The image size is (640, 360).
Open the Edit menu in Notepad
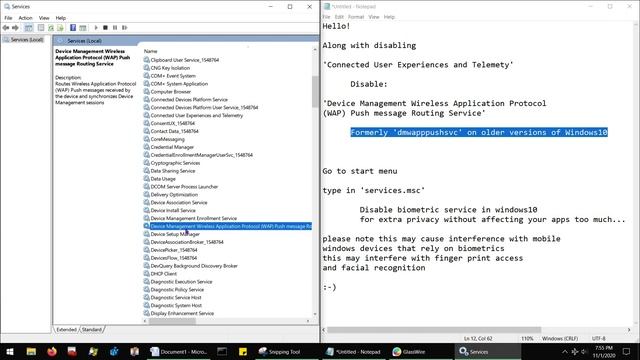point(339,17)
